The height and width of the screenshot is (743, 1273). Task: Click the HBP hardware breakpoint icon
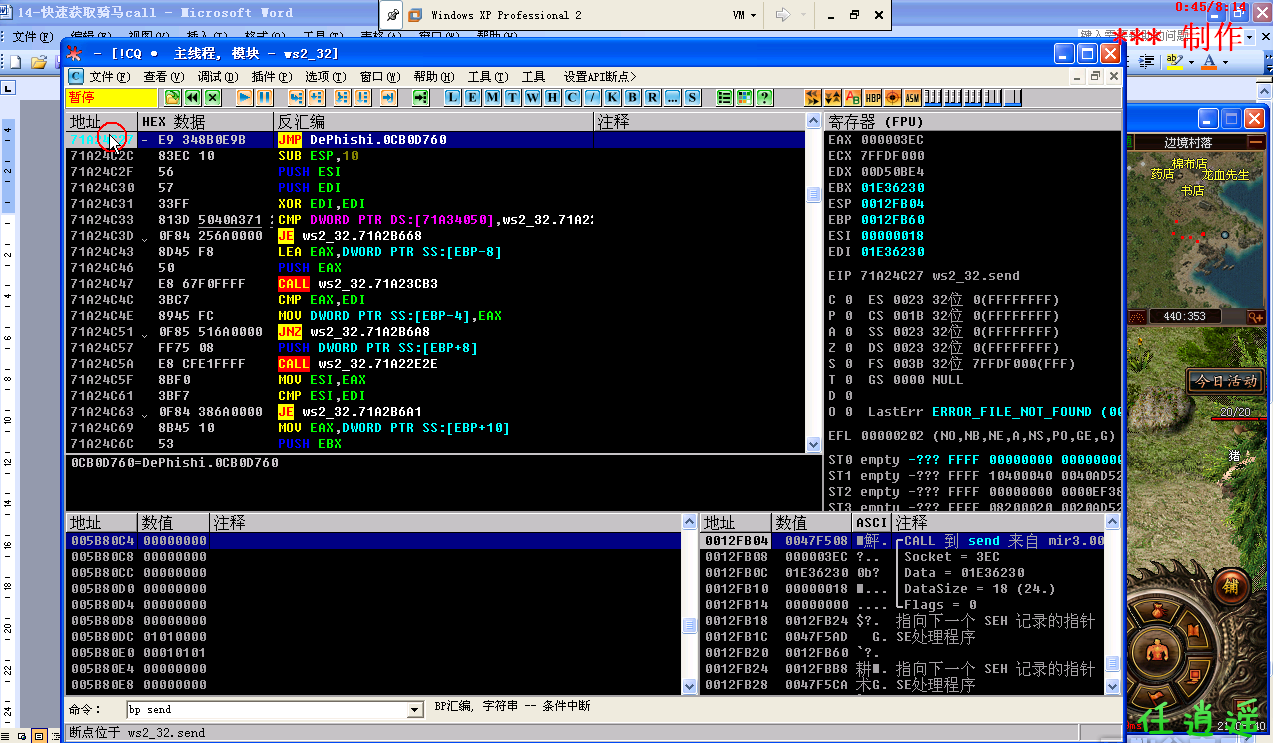tap(873, 97)
